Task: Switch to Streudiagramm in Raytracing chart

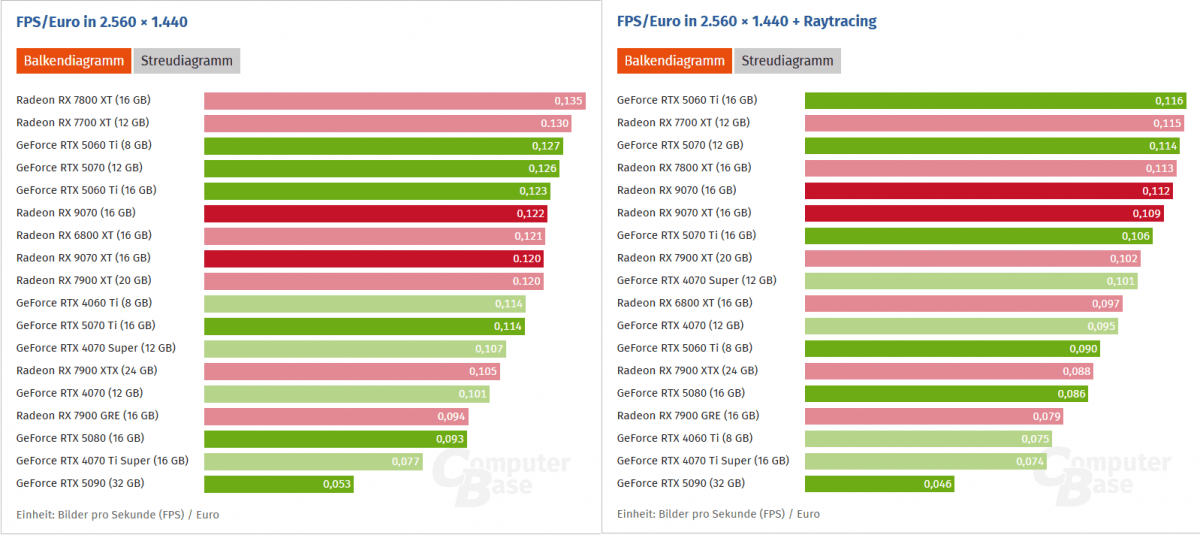Action: (x=788, y=61)
